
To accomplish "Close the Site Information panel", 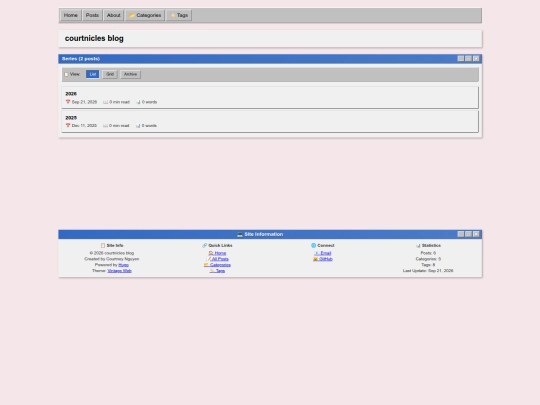I will 476,234.
